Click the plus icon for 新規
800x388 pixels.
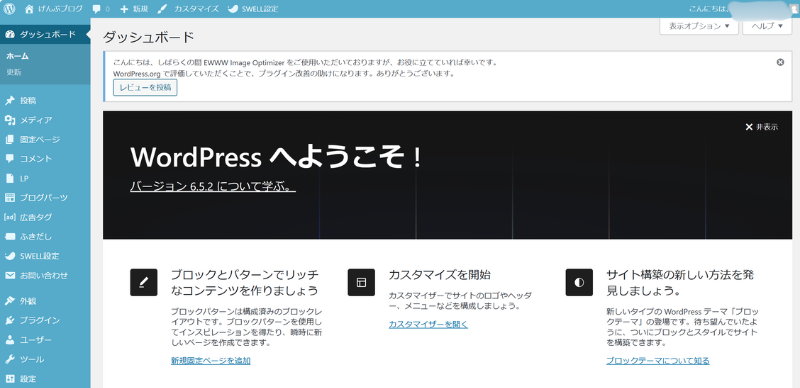(124, 9)
